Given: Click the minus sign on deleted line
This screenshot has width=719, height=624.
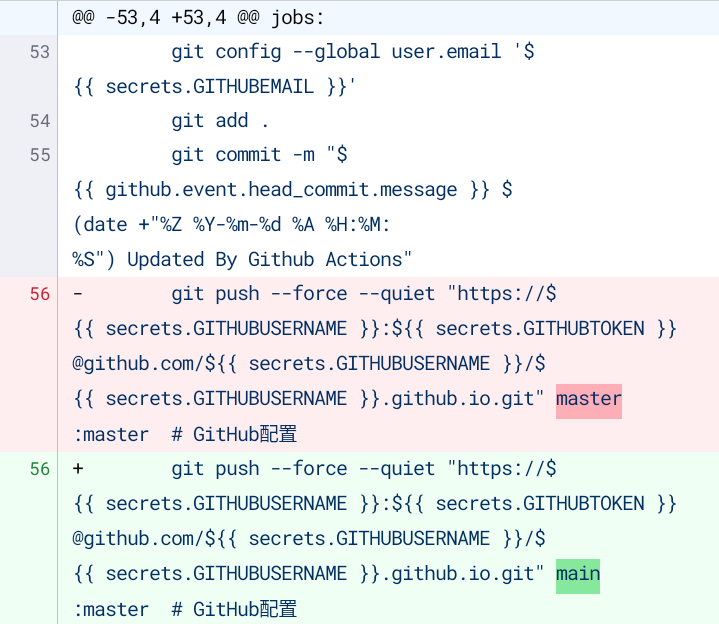Looking at the screenshot, I should pos(78,294).
